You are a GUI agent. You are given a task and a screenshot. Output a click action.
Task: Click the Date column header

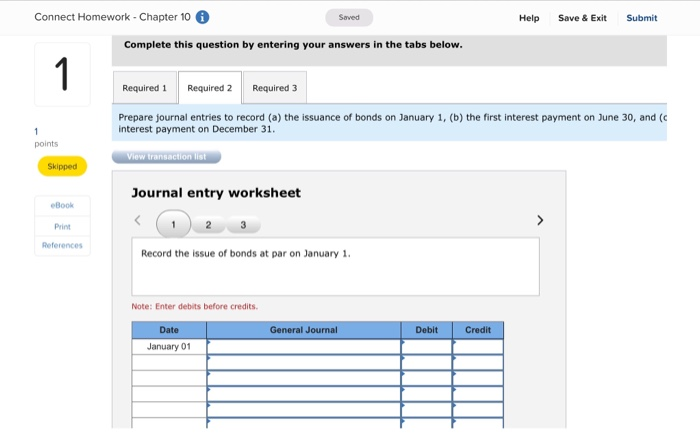tap(169, 330)
